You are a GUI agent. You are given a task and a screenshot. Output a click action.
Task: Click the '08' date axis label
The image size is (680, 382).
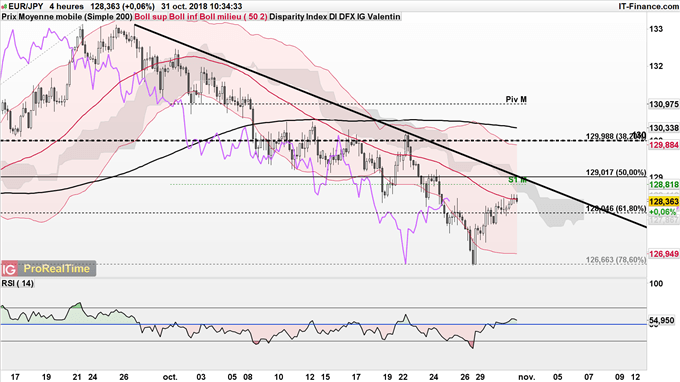pos(248,377)
